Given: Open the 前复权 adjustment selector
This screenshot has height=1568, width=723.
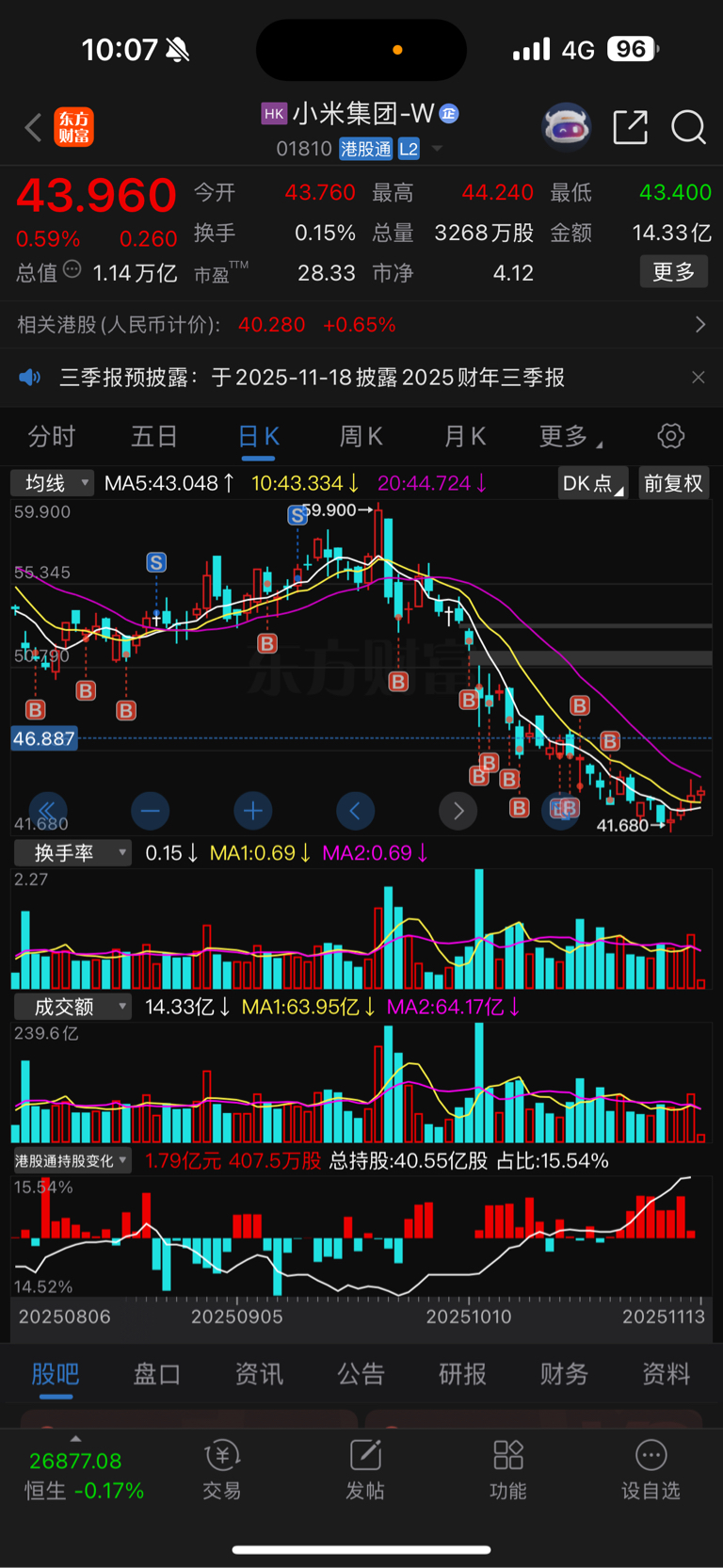Looking at the screenshot, I should 673,483.
